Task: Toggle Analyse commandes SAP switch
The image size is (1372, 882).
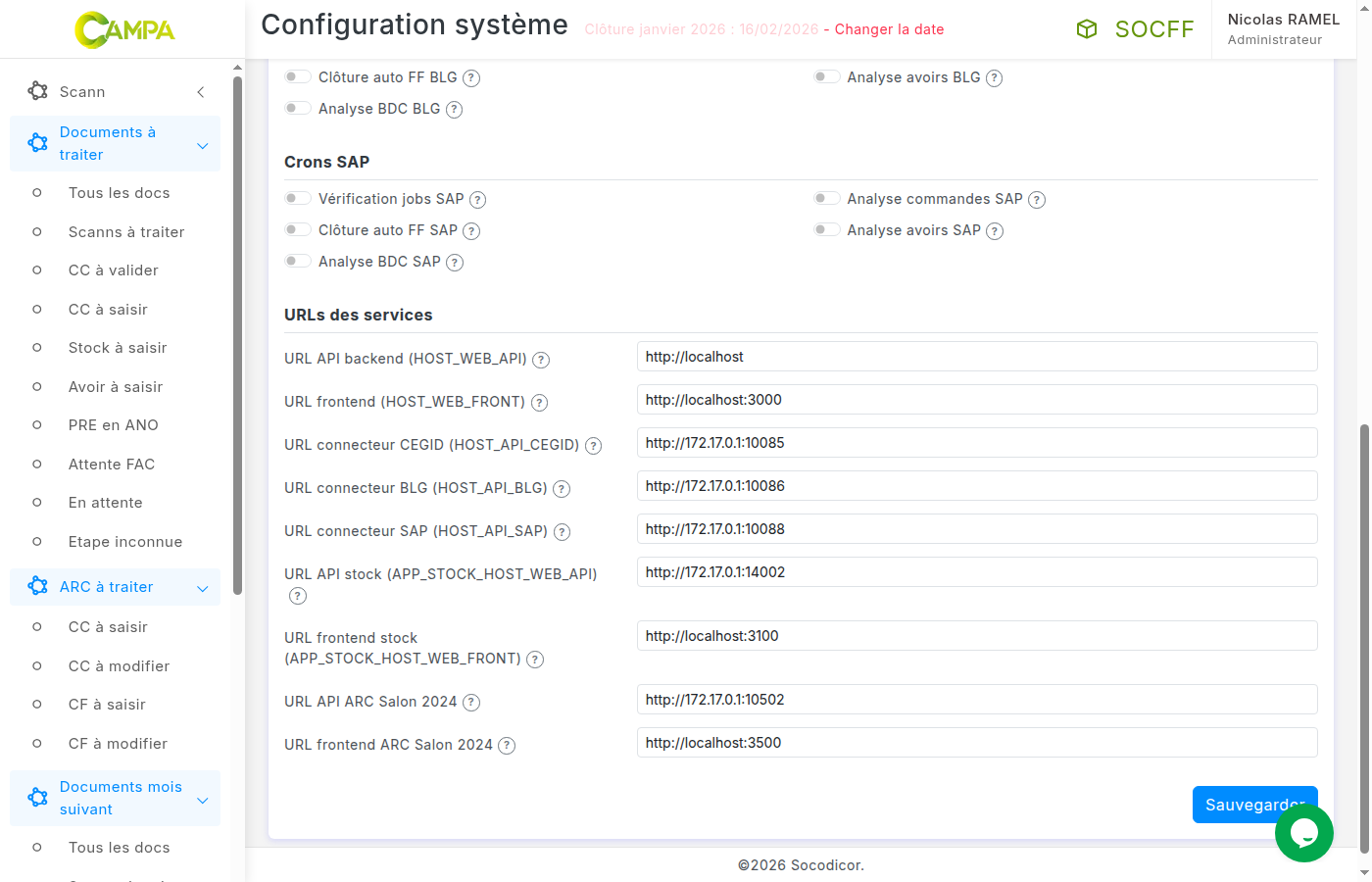Action: (x=827, y=198)
